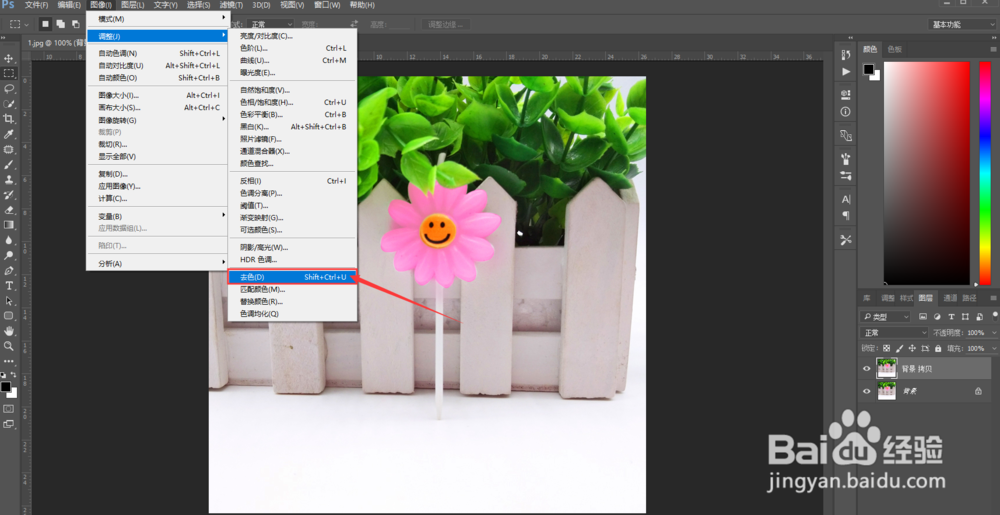The image size is (1000, 515).
Task: Open the Color panel flyout menu
Action: [x=993, y=49]
